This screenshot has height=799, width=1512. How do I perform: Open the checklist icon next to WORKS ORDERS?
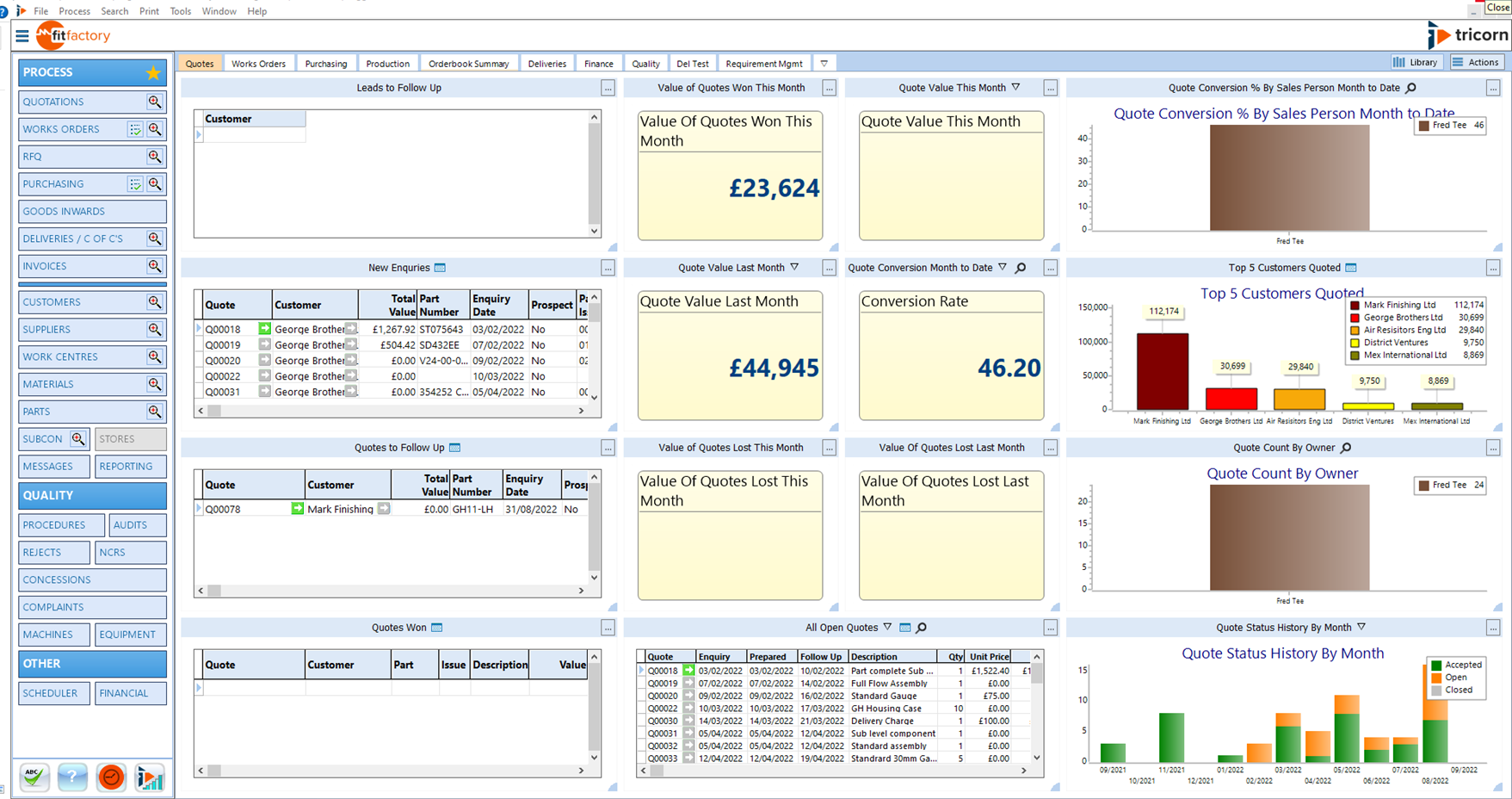point(135,129)
